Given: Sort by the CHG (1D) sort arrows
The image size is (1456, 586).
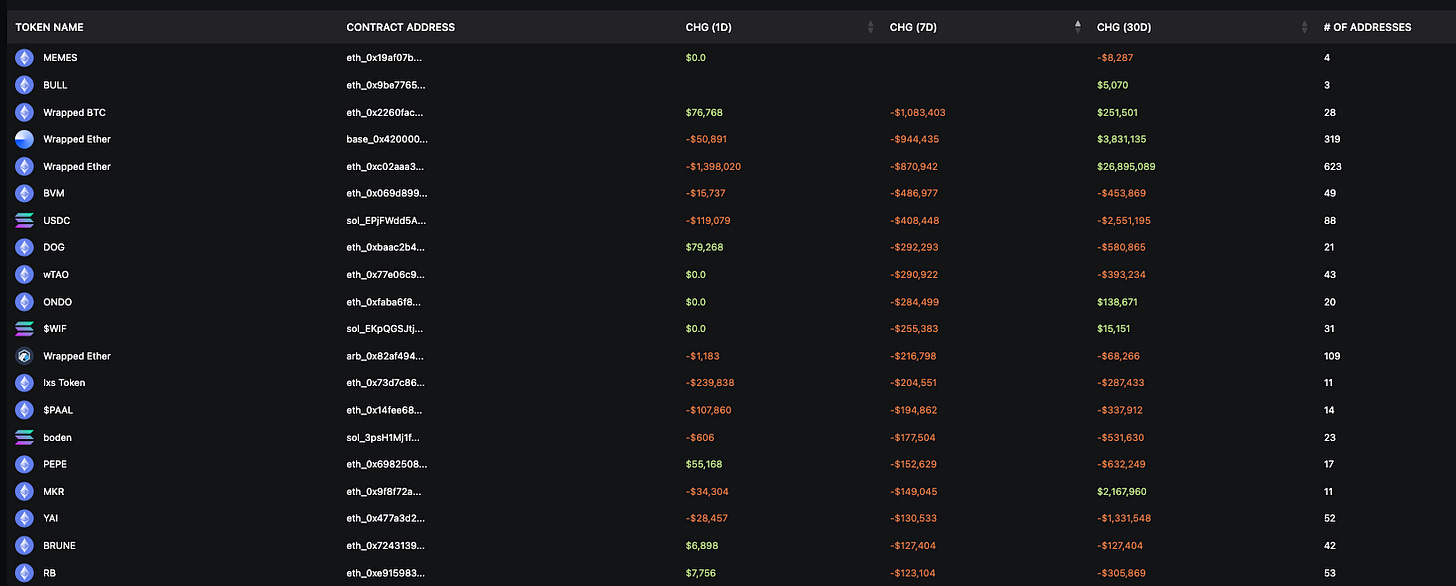Looking at the screenshot, I should click(x=870, y=28).
